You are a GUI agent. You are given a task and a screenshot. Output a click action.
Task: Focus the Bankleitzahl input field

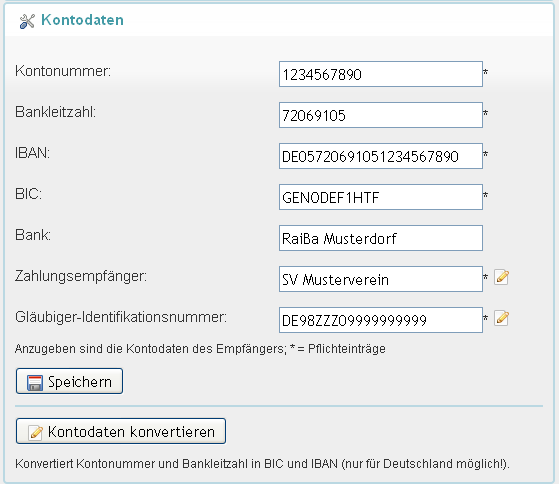click(x=381, y=115)
